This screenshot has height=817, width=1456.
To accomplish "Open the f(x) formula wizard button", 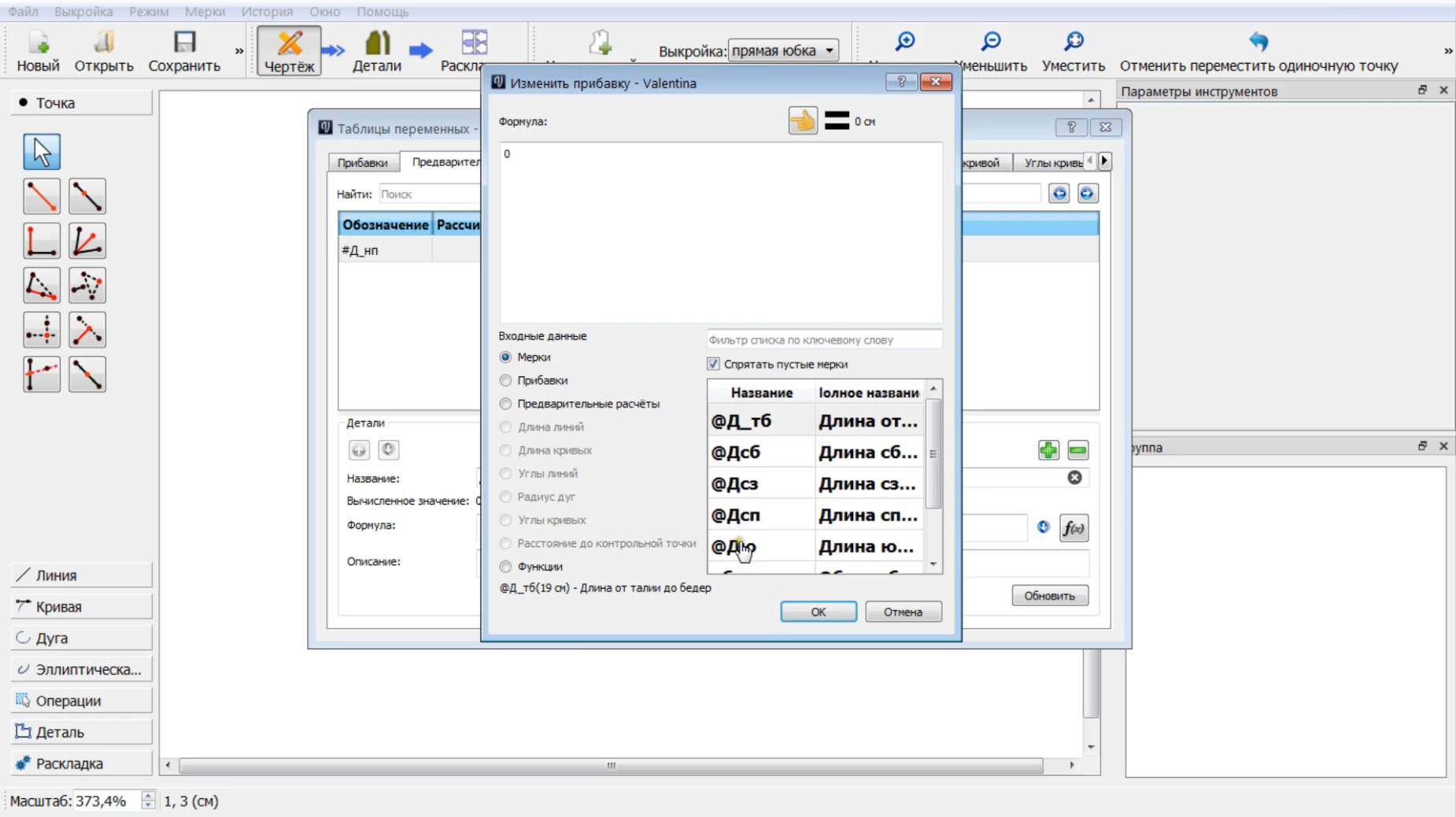I will (x=1074, y=528).
